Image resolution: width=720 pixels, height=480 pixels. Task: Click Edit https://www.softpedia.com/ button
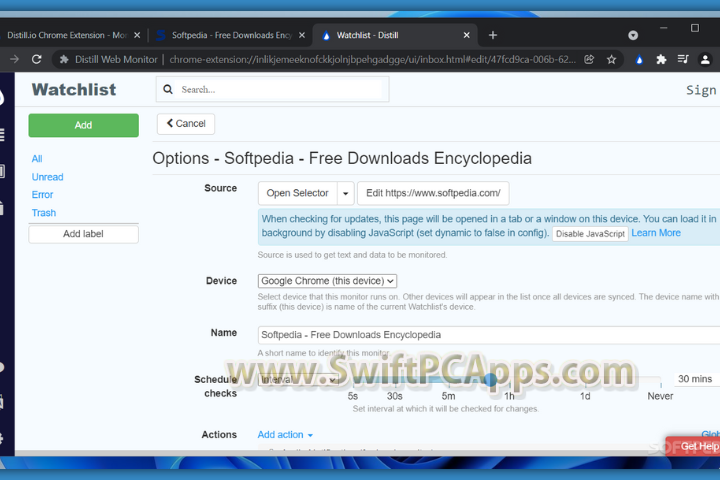[x=433, y=193]
